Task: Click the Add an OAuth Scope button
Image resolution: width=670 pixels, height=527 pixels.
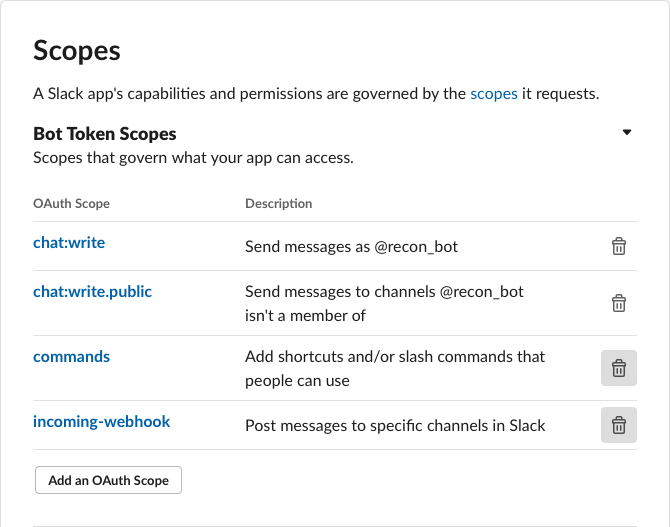Action: tap(108, 480)
